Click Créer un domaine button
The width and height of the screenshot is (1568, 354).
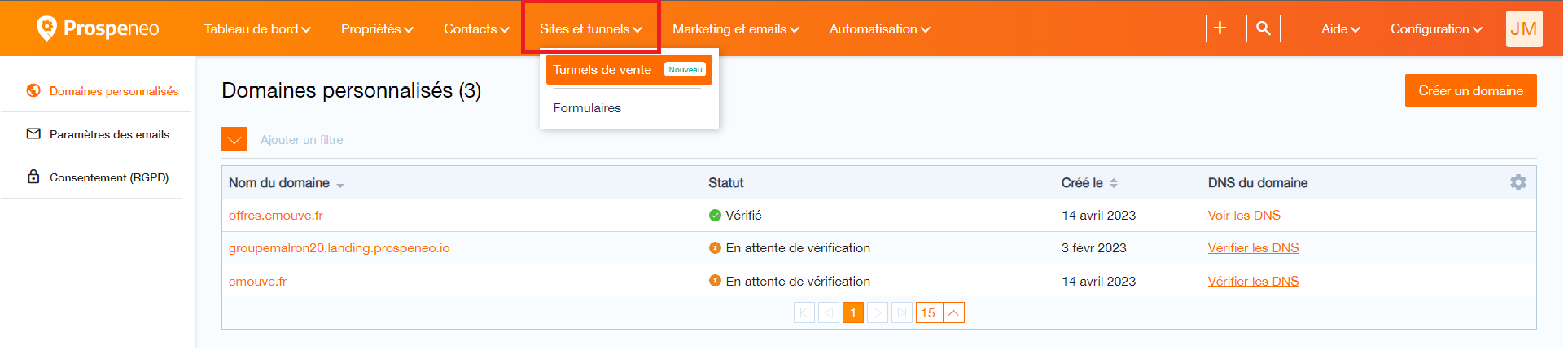[1470, 90]
